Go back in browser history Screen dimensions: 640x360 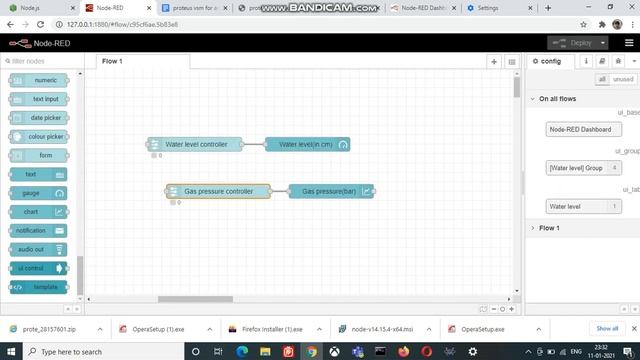[10, 24]
